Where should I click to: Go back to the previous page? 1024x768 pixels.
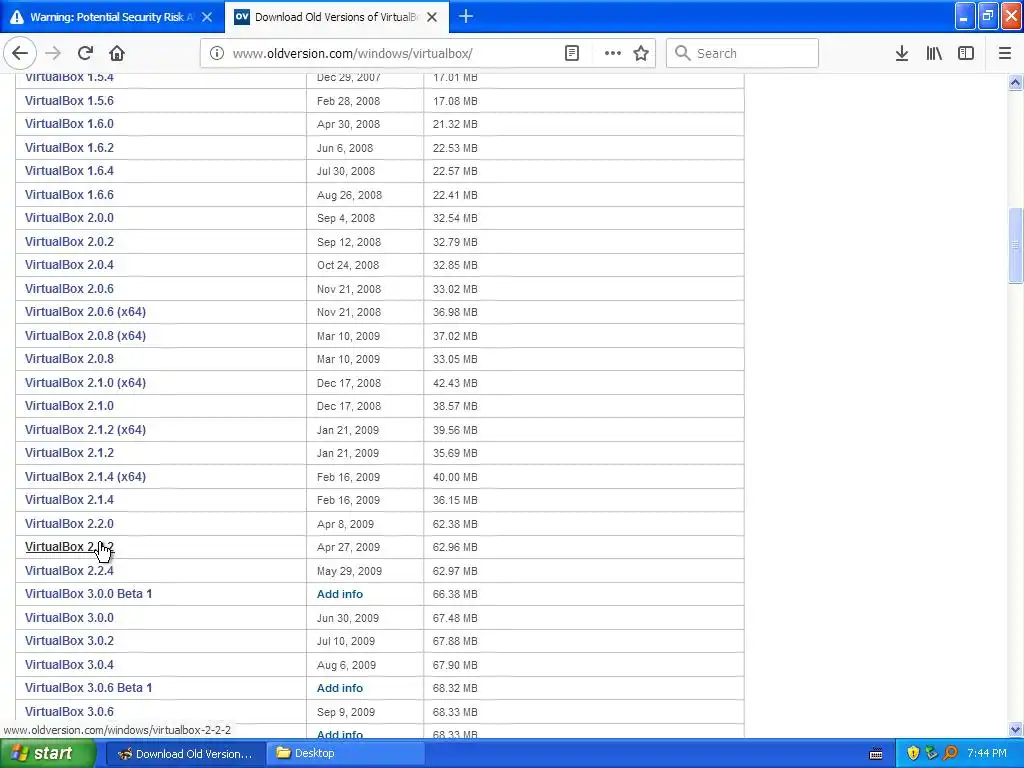(x=20, y=53)
